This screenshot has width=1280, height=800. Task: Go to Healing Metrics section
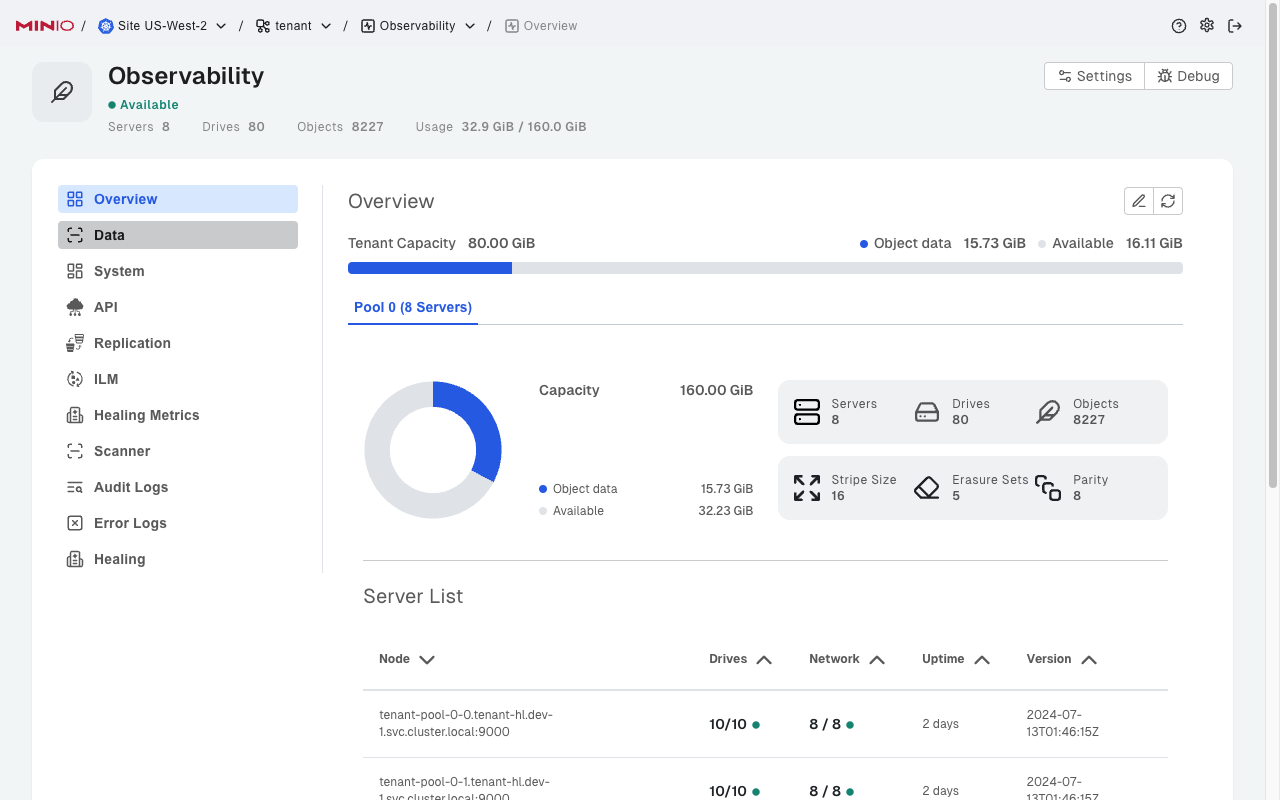coord(146,415)
